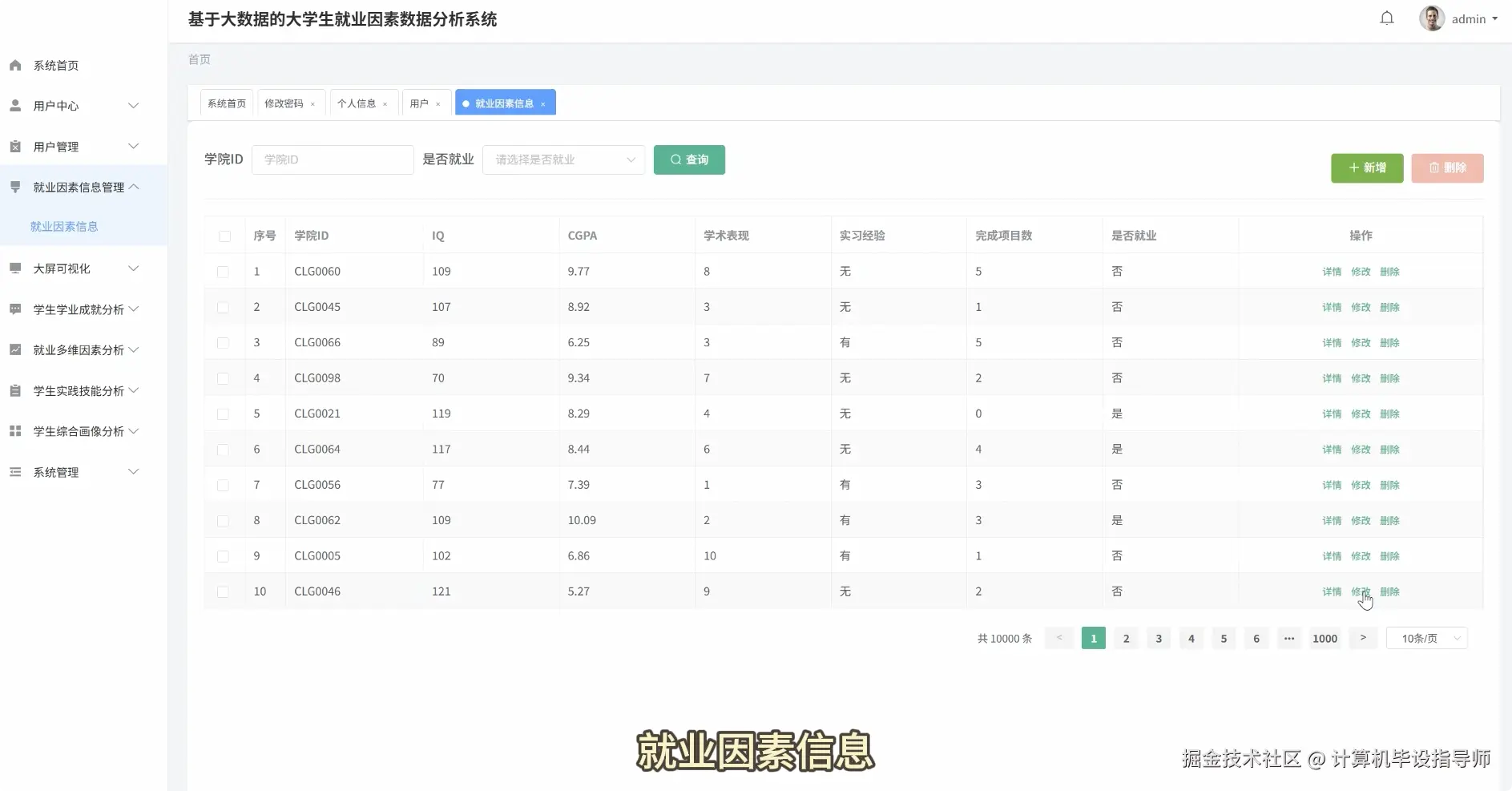Viewport: 1512px width, 791px height.
Task: Close the 个人信息 tab
Action: point(385,103)
